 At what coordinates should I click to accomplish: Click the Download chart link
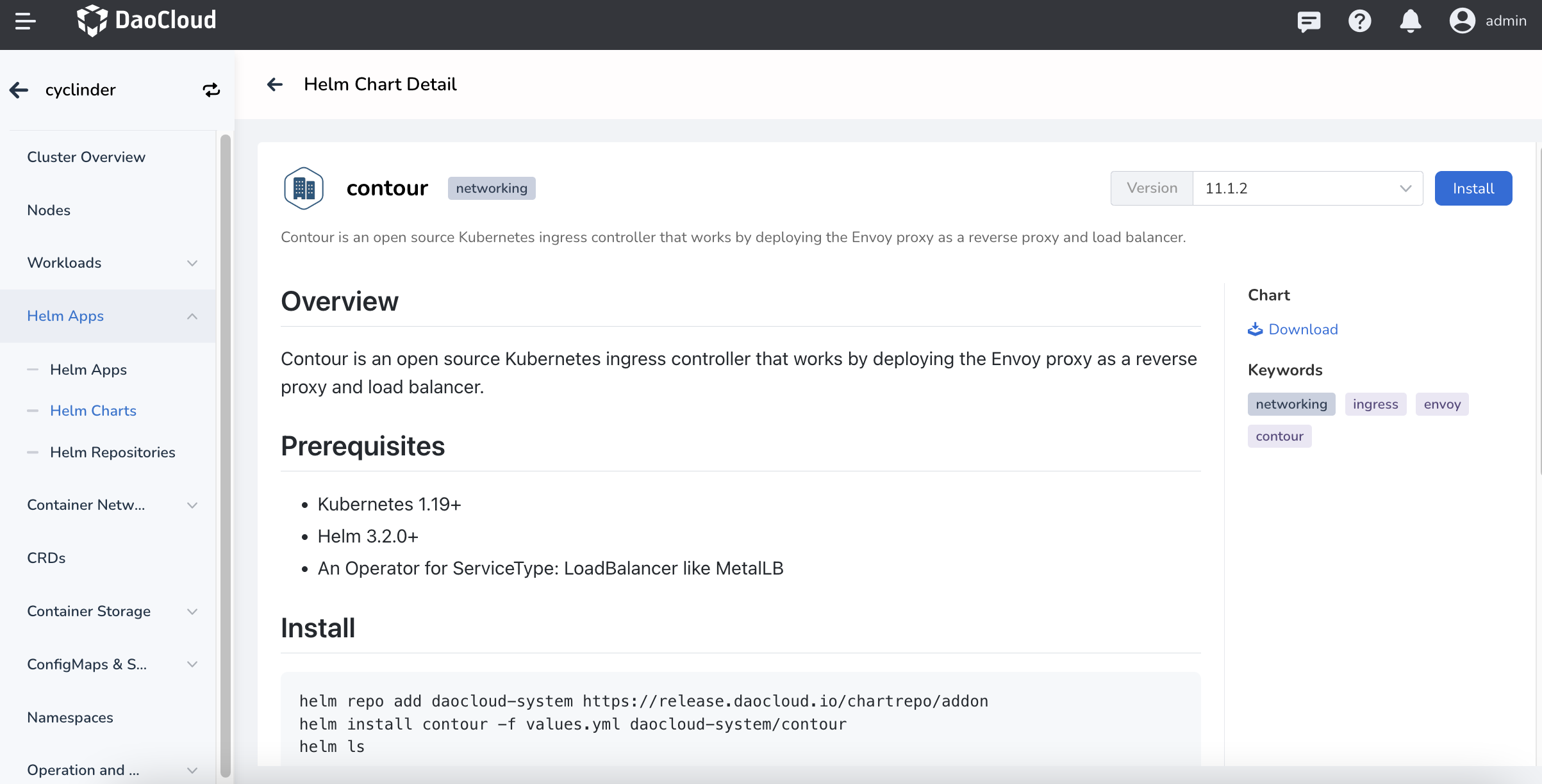point(1303,329)
